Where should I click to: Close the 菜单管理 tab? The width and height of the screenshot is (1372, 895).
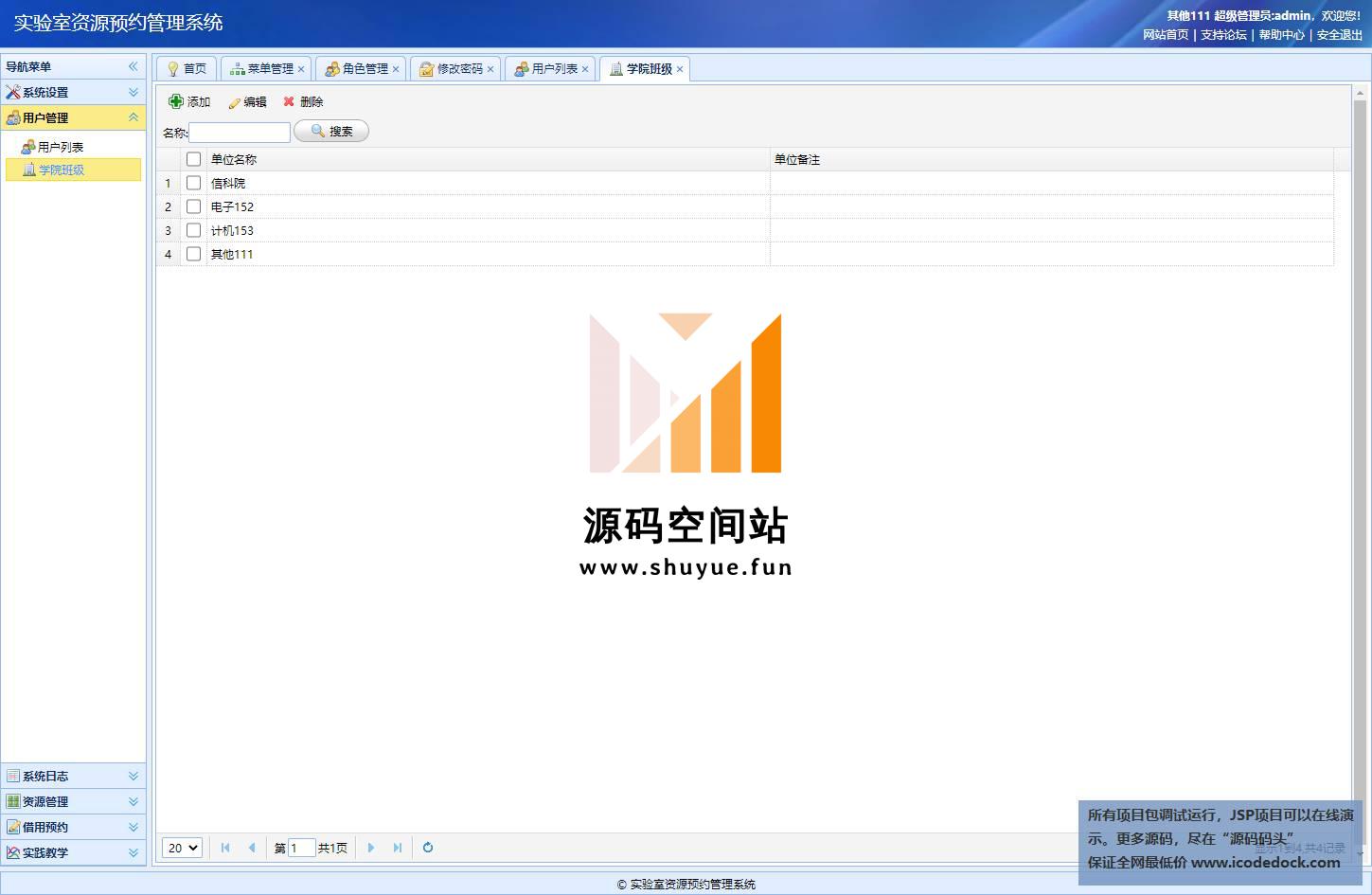(301, 69)
